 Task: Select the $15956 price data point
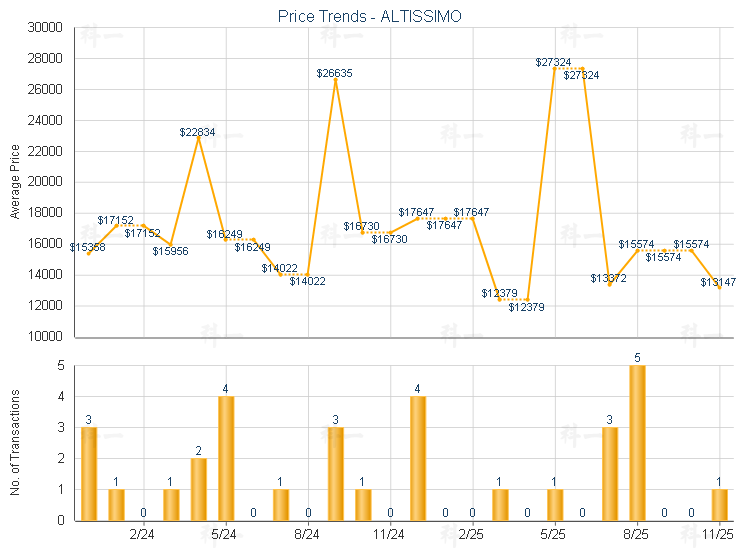click(x=171, y=244)
